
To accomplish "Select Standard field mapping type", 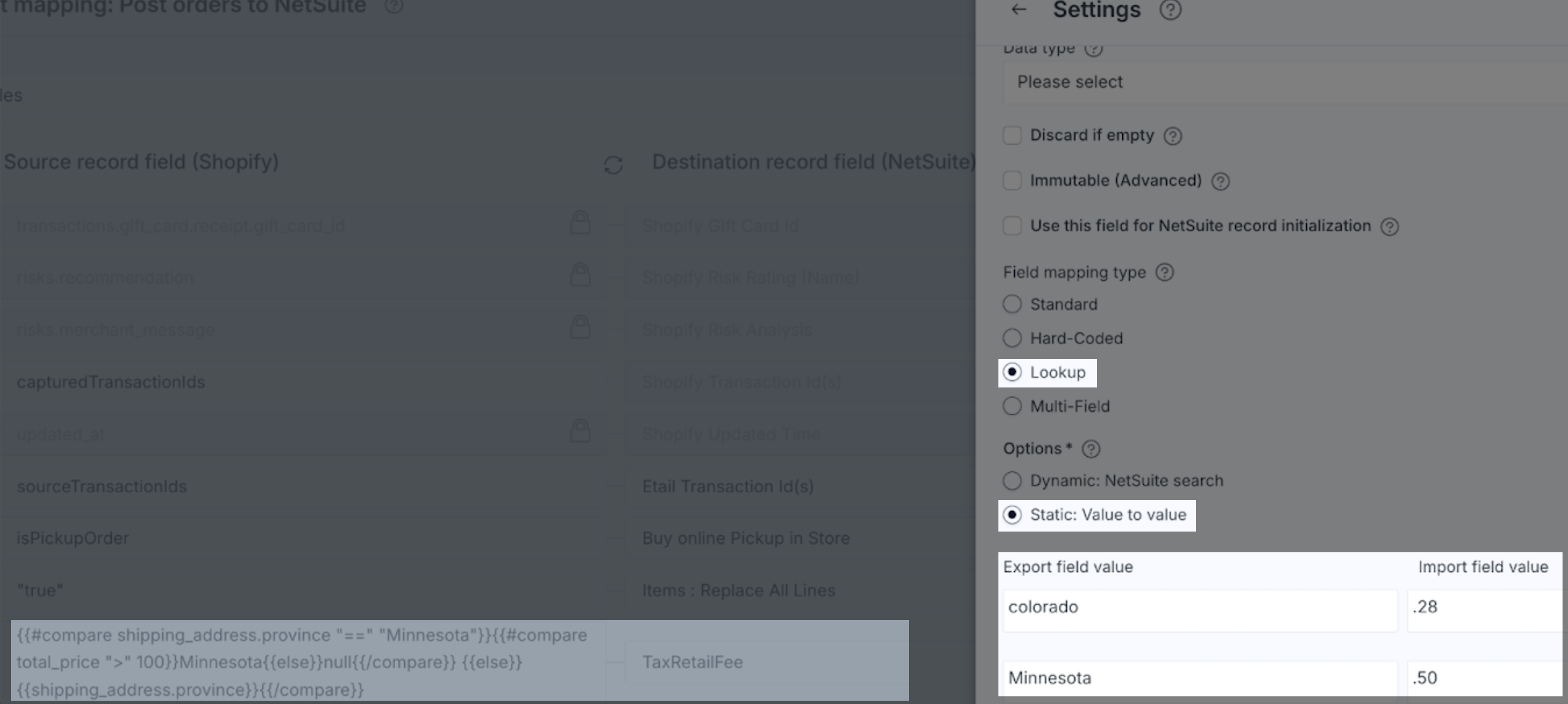I will (x=1012, y=304).
